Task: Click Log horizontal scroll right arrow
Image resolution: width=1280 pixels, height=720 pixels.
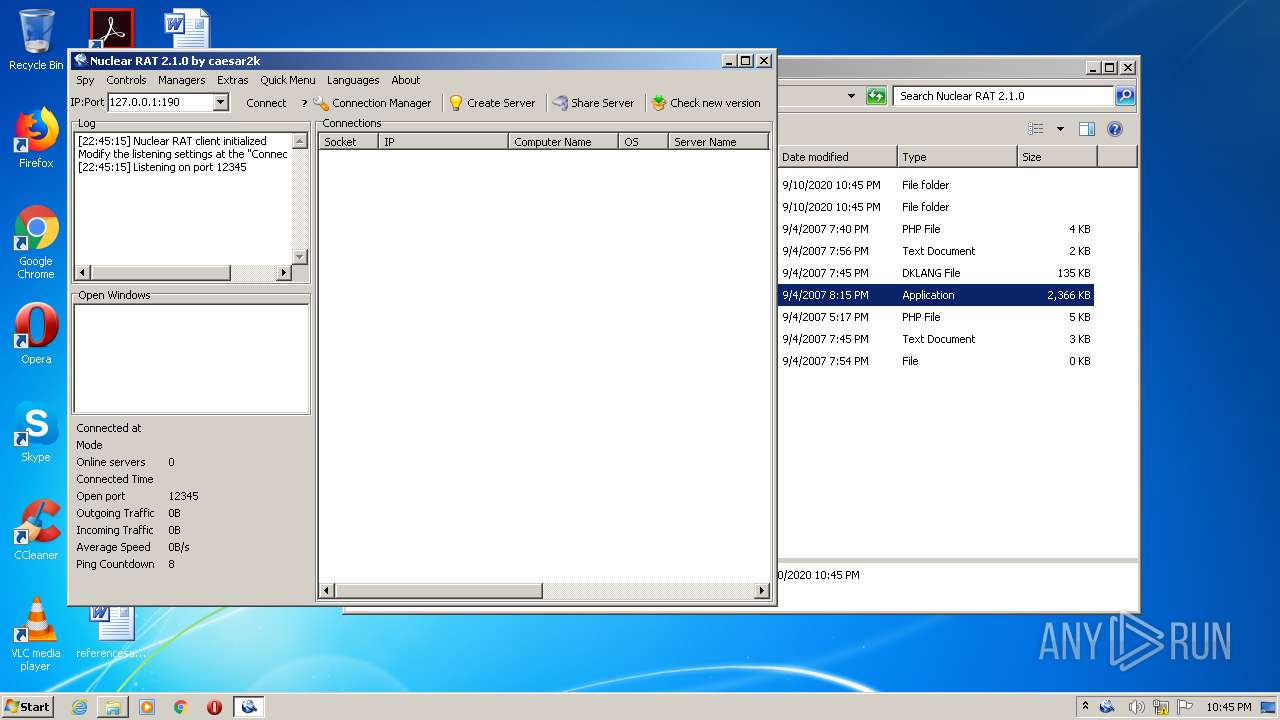Action: [x=284, y=273]
